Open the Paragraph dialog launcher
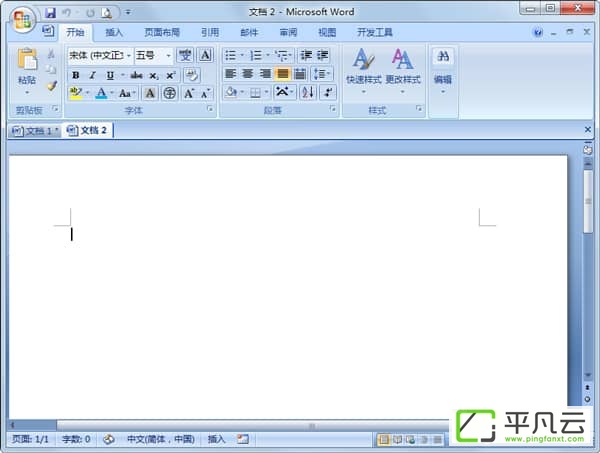This screenshot has height=453, width=600. pyautogui.click(x=333, y=109)
